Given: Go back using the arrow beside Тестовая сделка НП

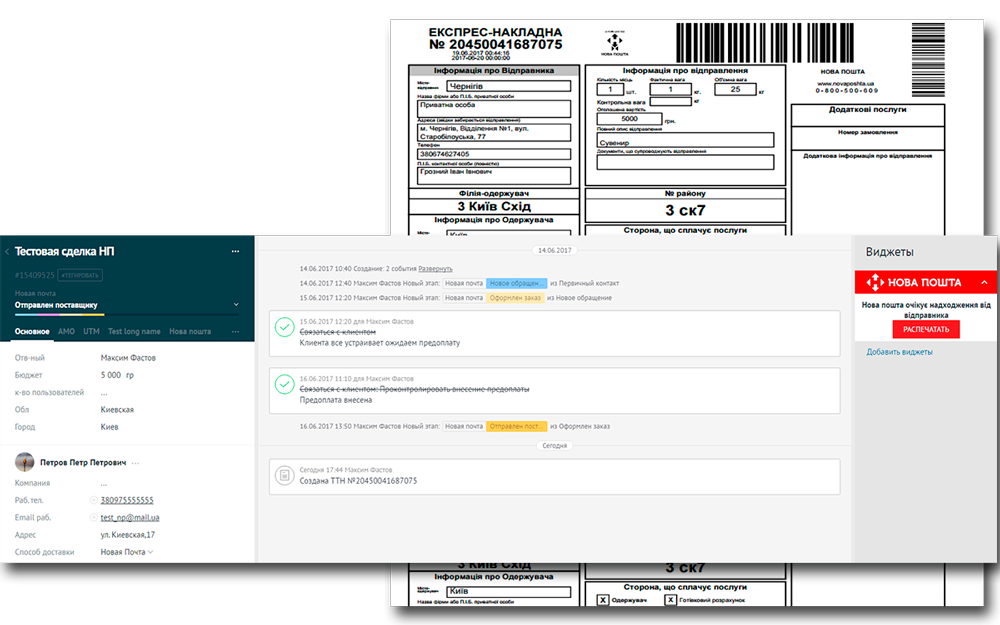Looking at the screenshot, I should click(x=7, y=252).
